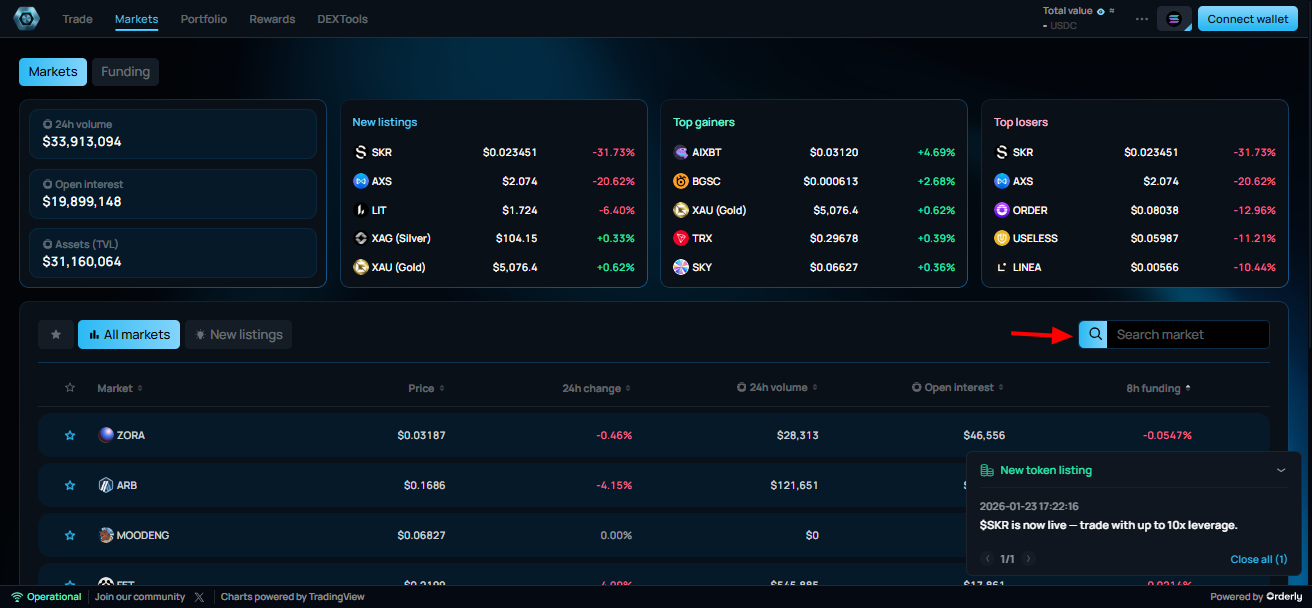This screenshot has height=608, width=1312.
Task: Click the AIXBT token icon in Top gainers
Action: tap(681, 153)
